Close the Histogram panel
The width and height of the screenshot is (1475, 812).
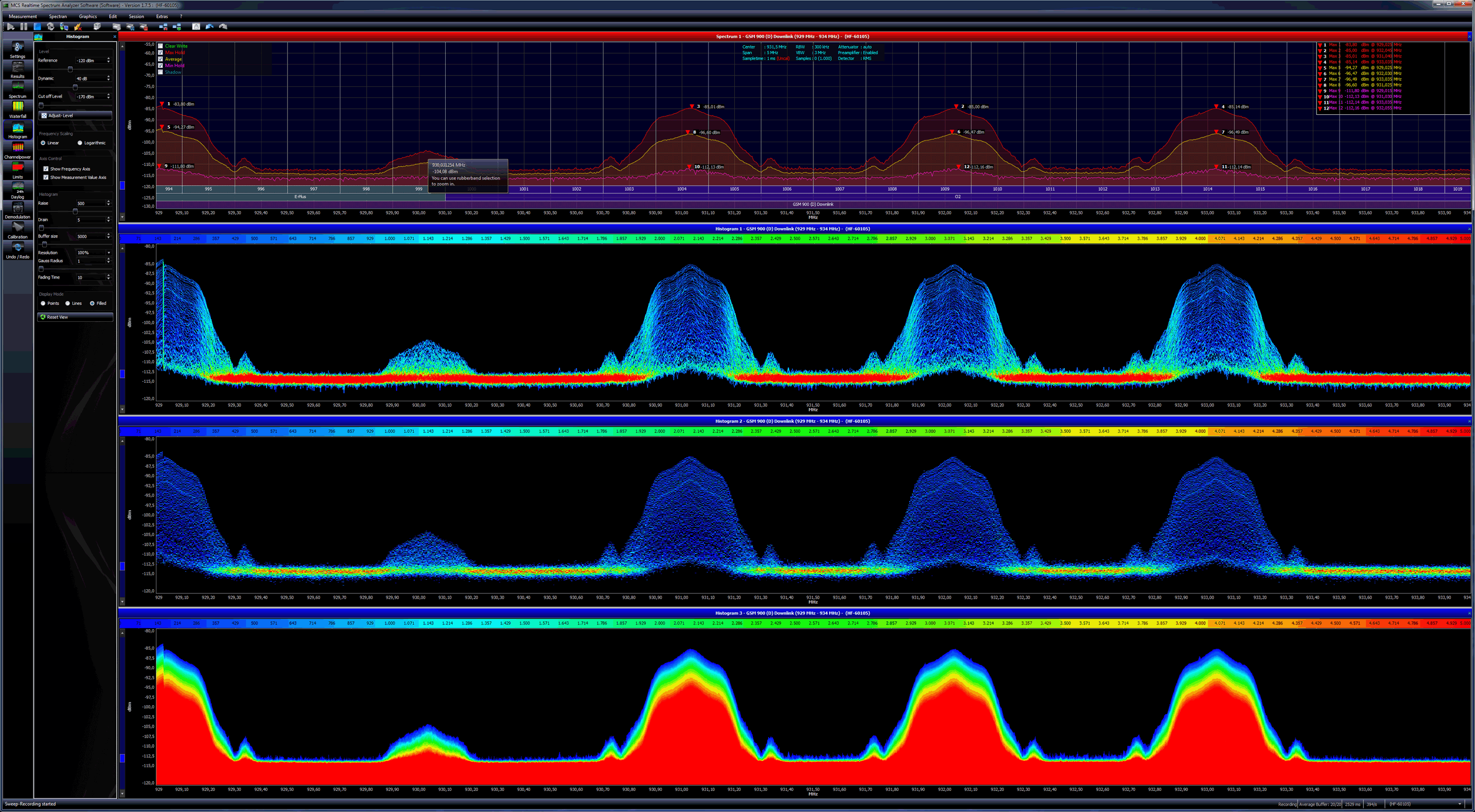point(114,36)
